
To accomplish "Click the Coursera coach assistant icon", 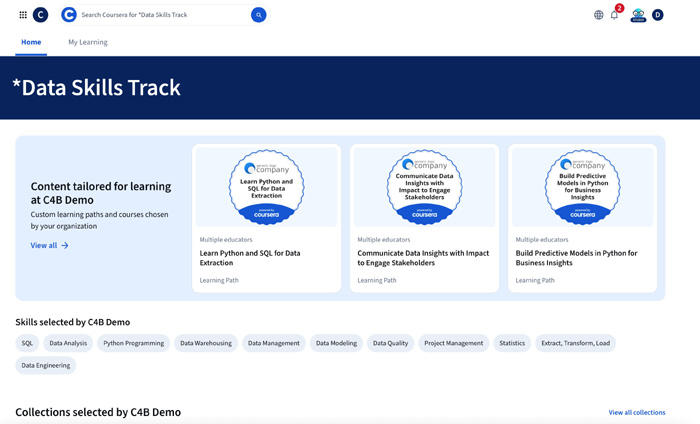I will pos(638,15).
